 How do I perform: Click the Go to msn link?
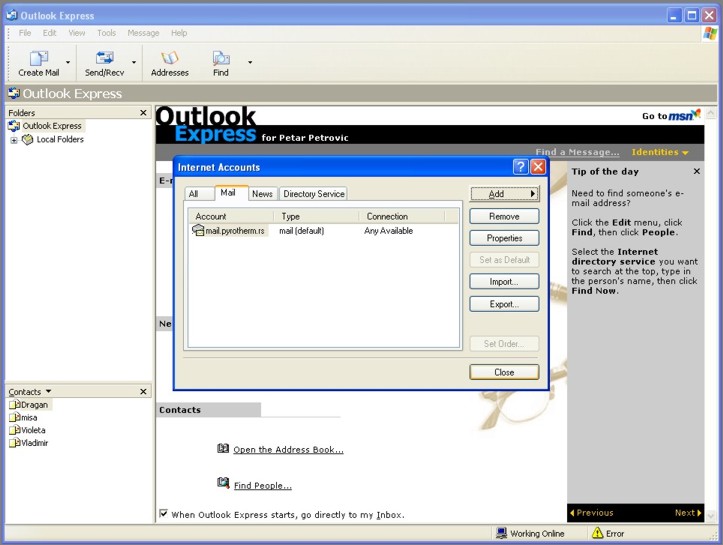[671, 115]
